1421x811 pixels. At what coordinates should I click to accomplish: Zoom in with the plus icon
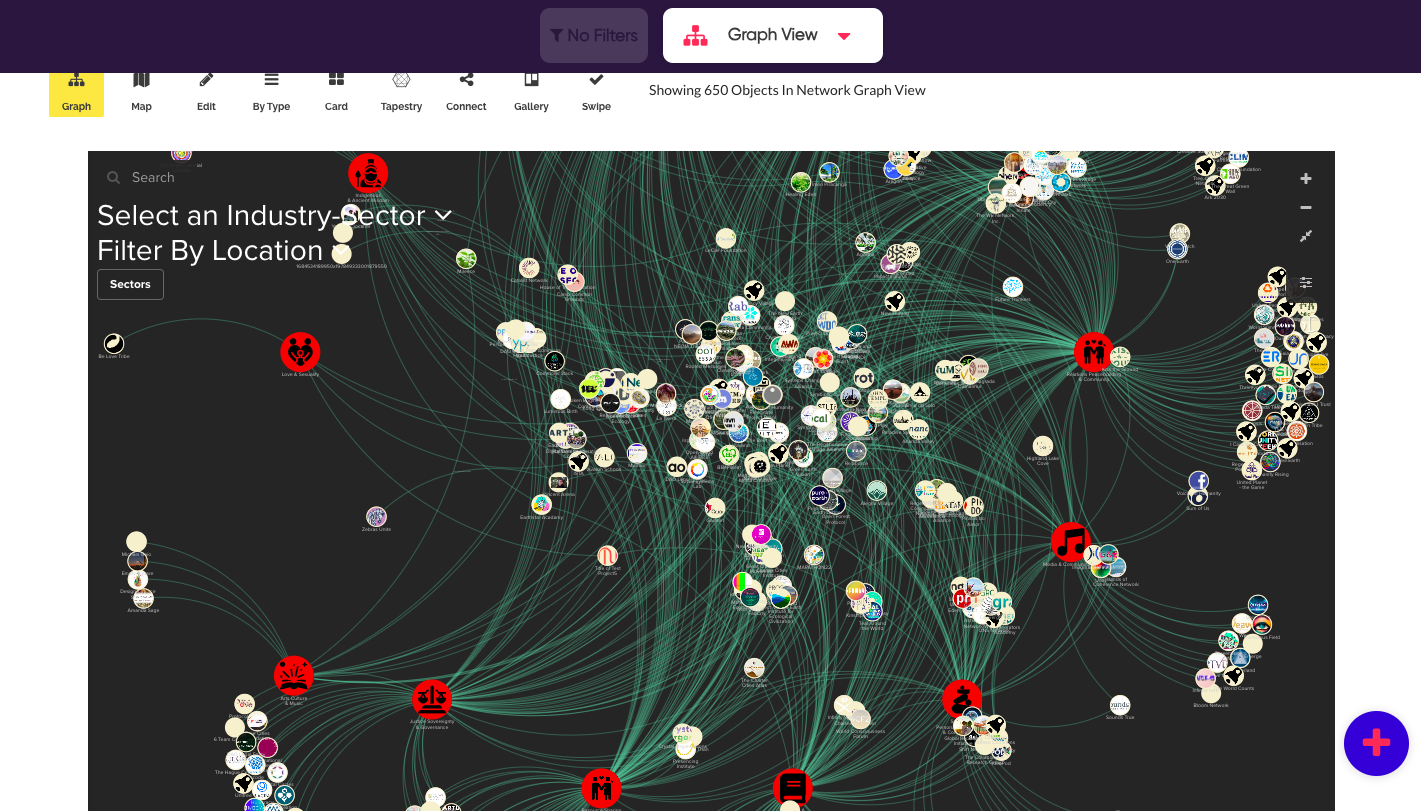pos(1306,179)
